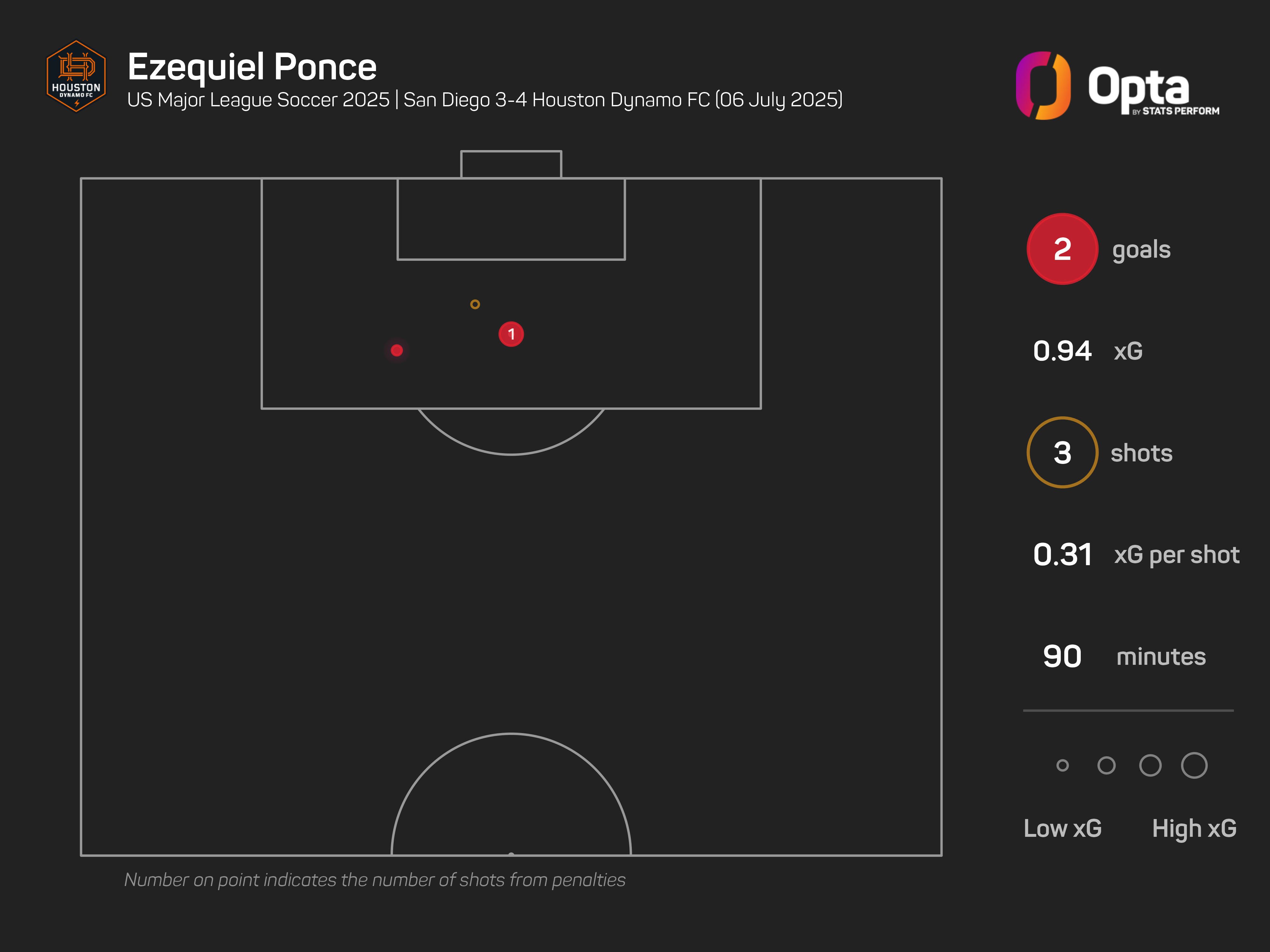This screenshot has width=1270, height=952.
Task: Click the Low xG legend label
Action: tap(1062, 828)
